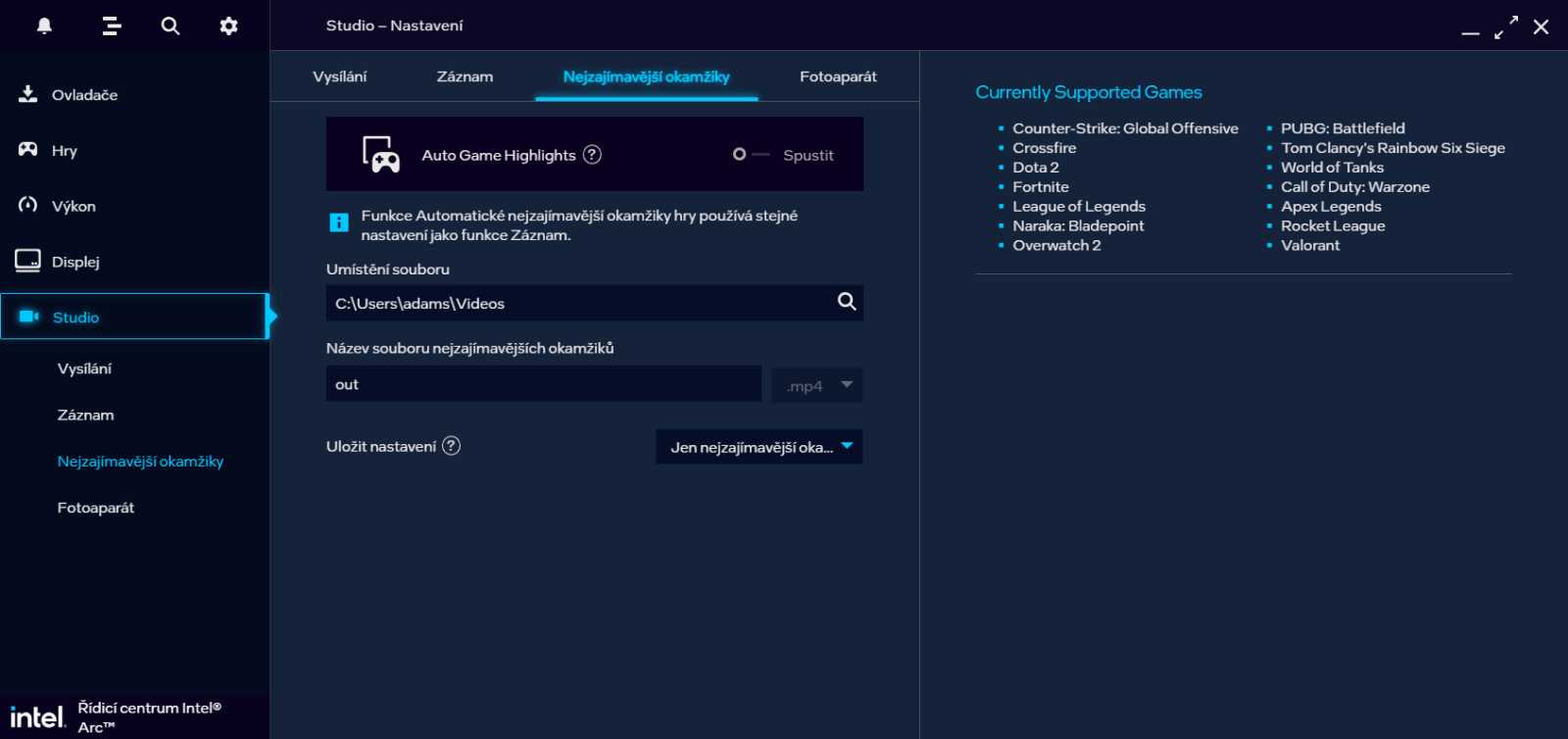Click the Currently Supported Games heading
Screen dimensions: 1568x739
coord(1089,92)
